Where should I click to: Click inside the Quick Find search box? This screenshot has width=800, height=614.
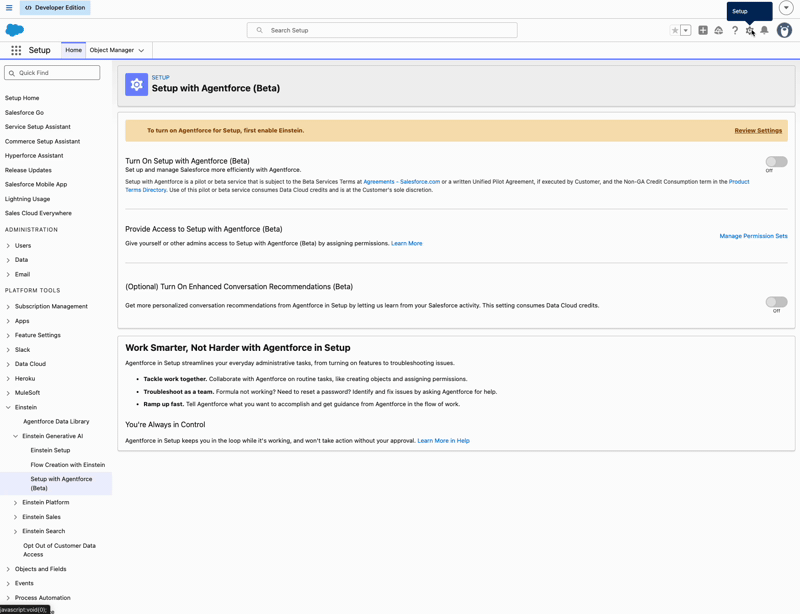pyautogui.click(x=51, y=72)
